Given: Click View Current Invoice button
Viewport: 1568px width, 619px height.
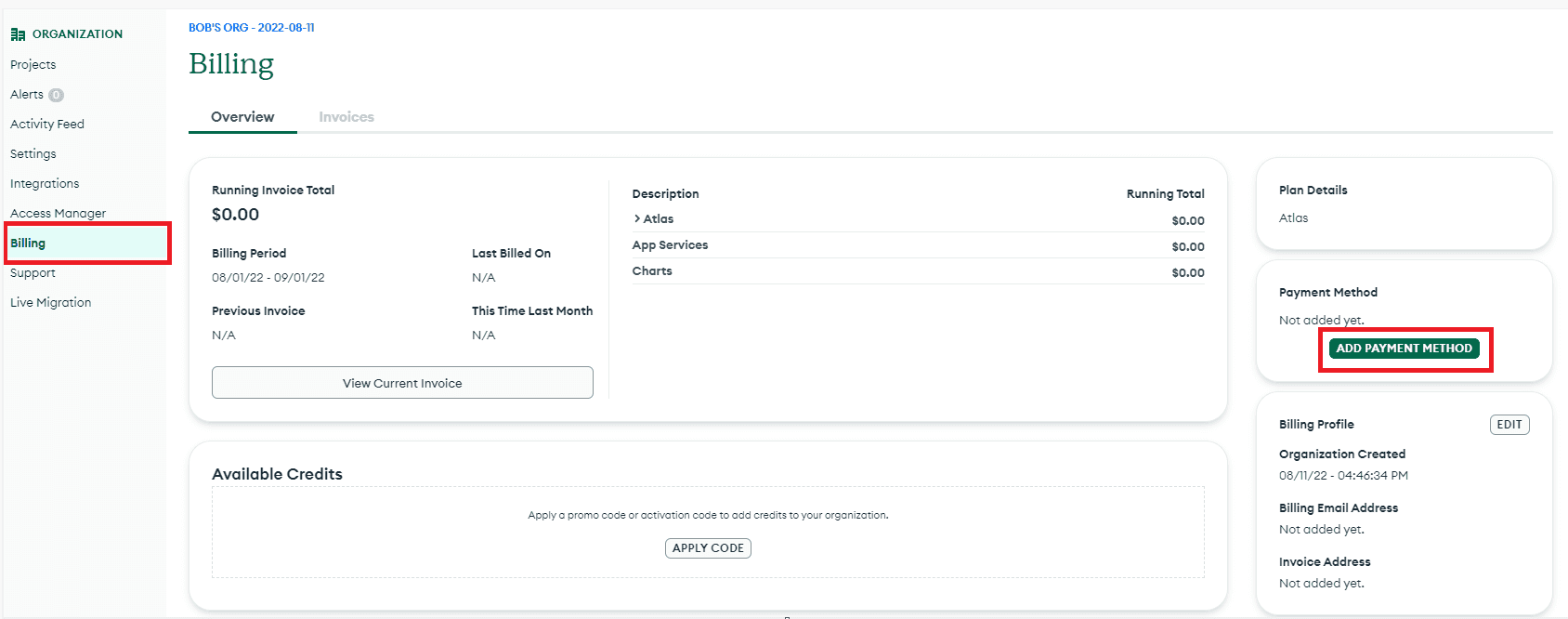Looking at the screenshot, I should pos(402,383).
